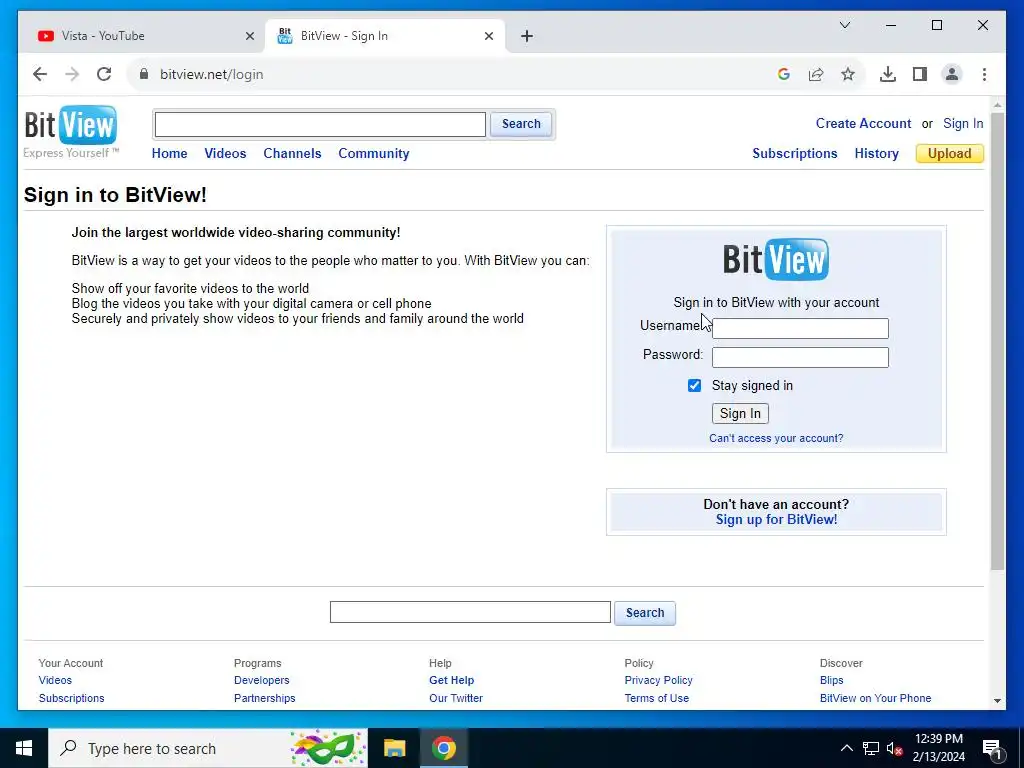Close the Vista - YouTube tab

[249, 36]
